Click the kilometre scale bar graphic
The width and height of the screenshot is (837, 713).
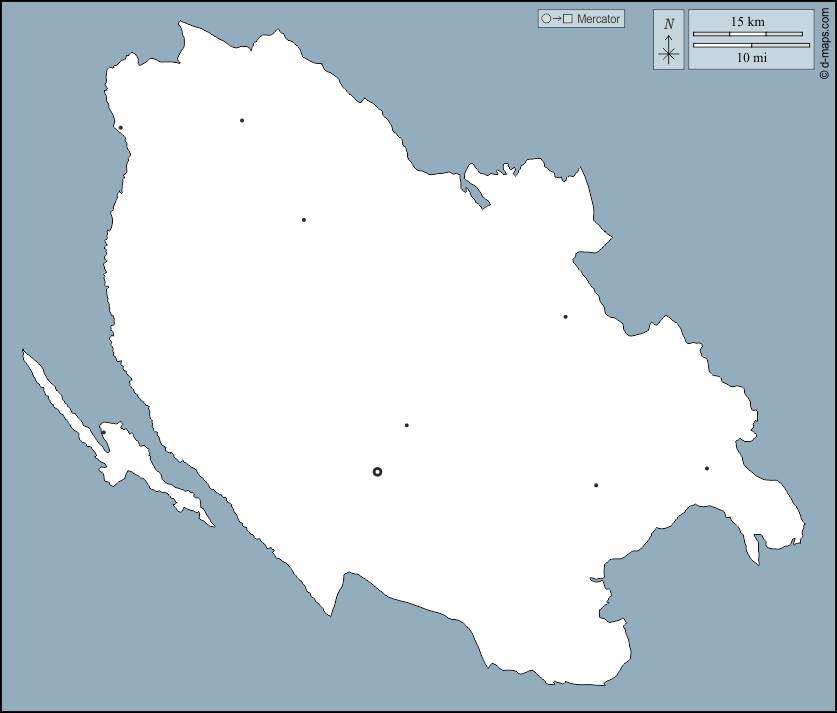click(x=748, y=34)
